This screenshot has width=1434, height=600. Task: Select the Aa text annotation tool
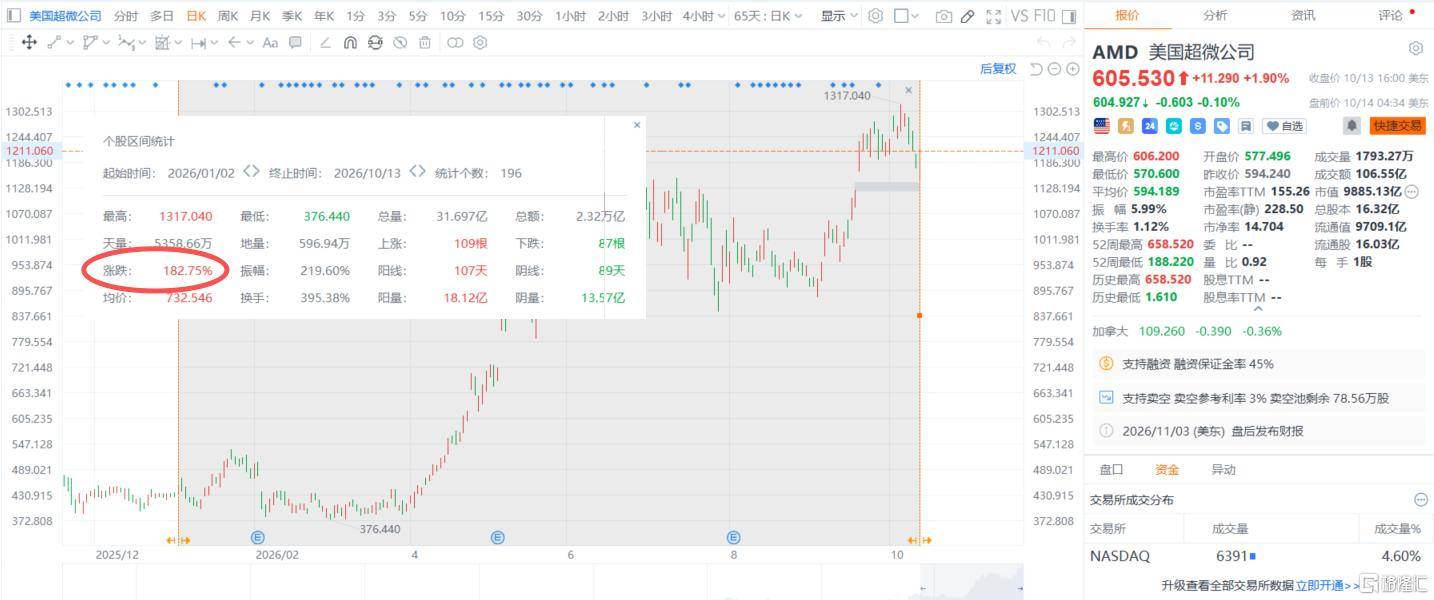coord(270,43)
